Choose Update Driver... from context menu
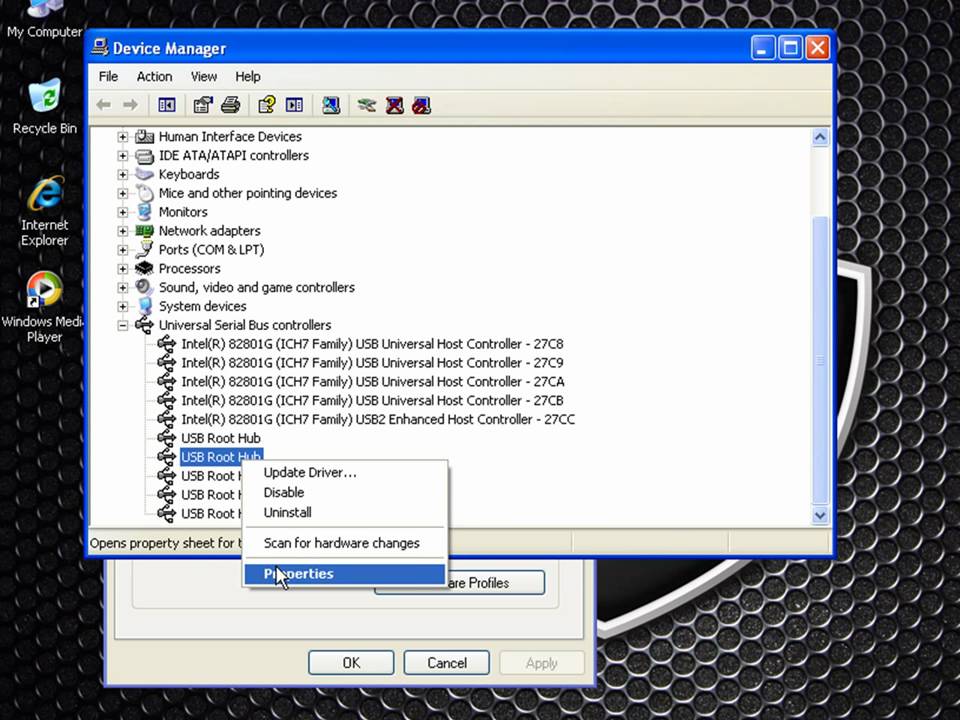 tap(345, 473)
